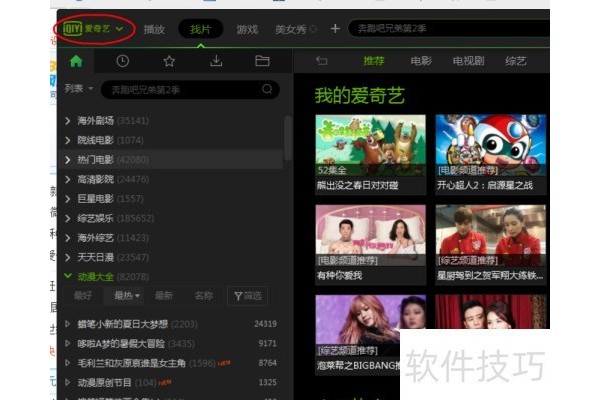Focus the top search box 奔跑吧兄弟第2季
The width and height of the screenshot is (600, 400).
(448, 29)
